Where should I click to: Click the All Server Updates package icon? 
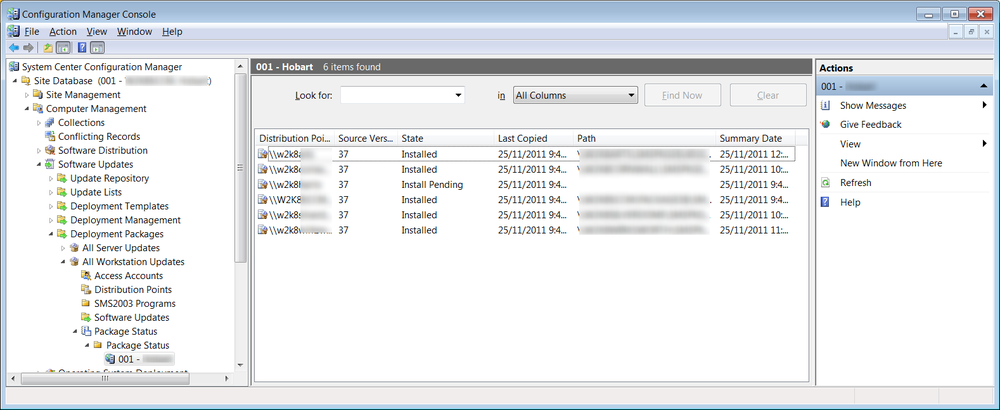tap(75, 248)
